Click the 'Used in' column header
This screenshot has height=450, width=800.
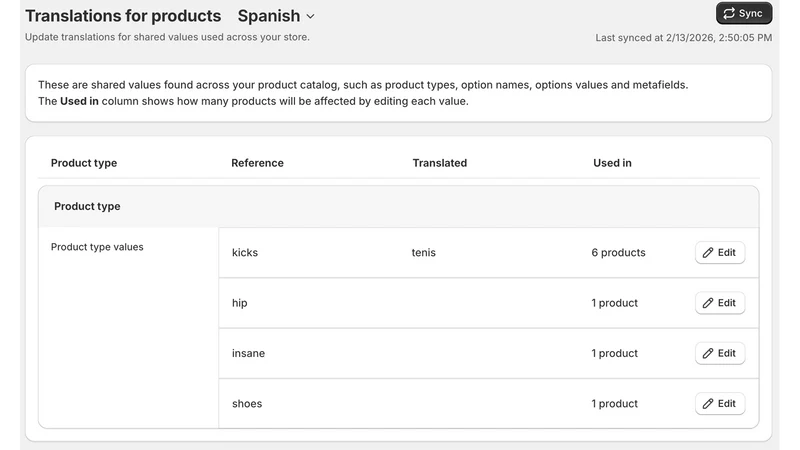tap(612, 163)
